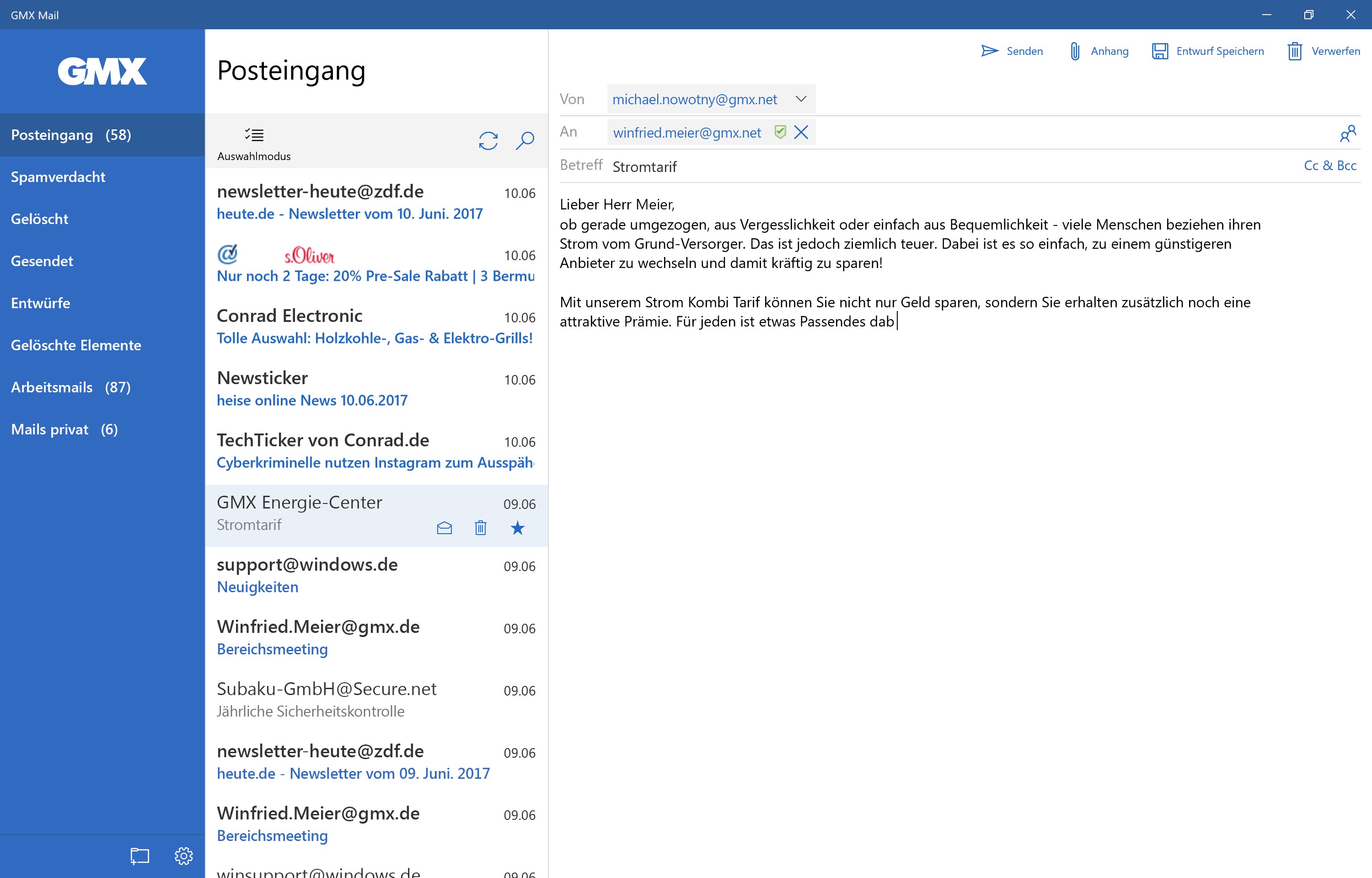Mark Stromtarif mail read with envelope icon
1372x878 pixels.
444,528
